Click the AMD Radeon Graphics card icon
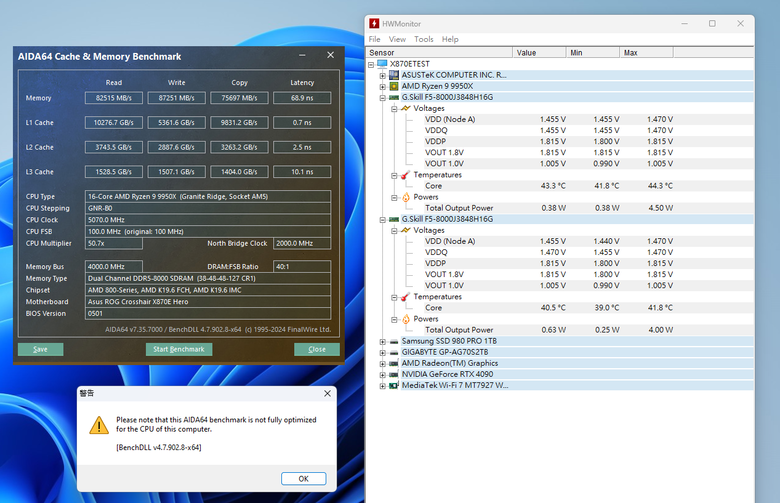 point(394,363)
